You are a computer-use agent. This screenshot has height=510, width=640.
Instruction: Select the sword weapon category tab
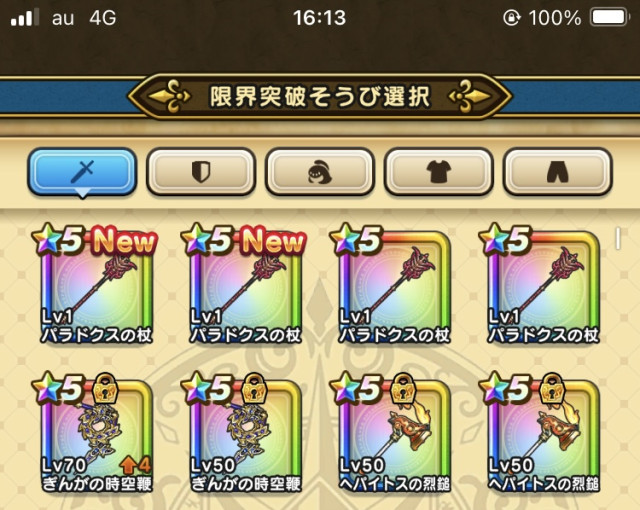tap(82, 171)
